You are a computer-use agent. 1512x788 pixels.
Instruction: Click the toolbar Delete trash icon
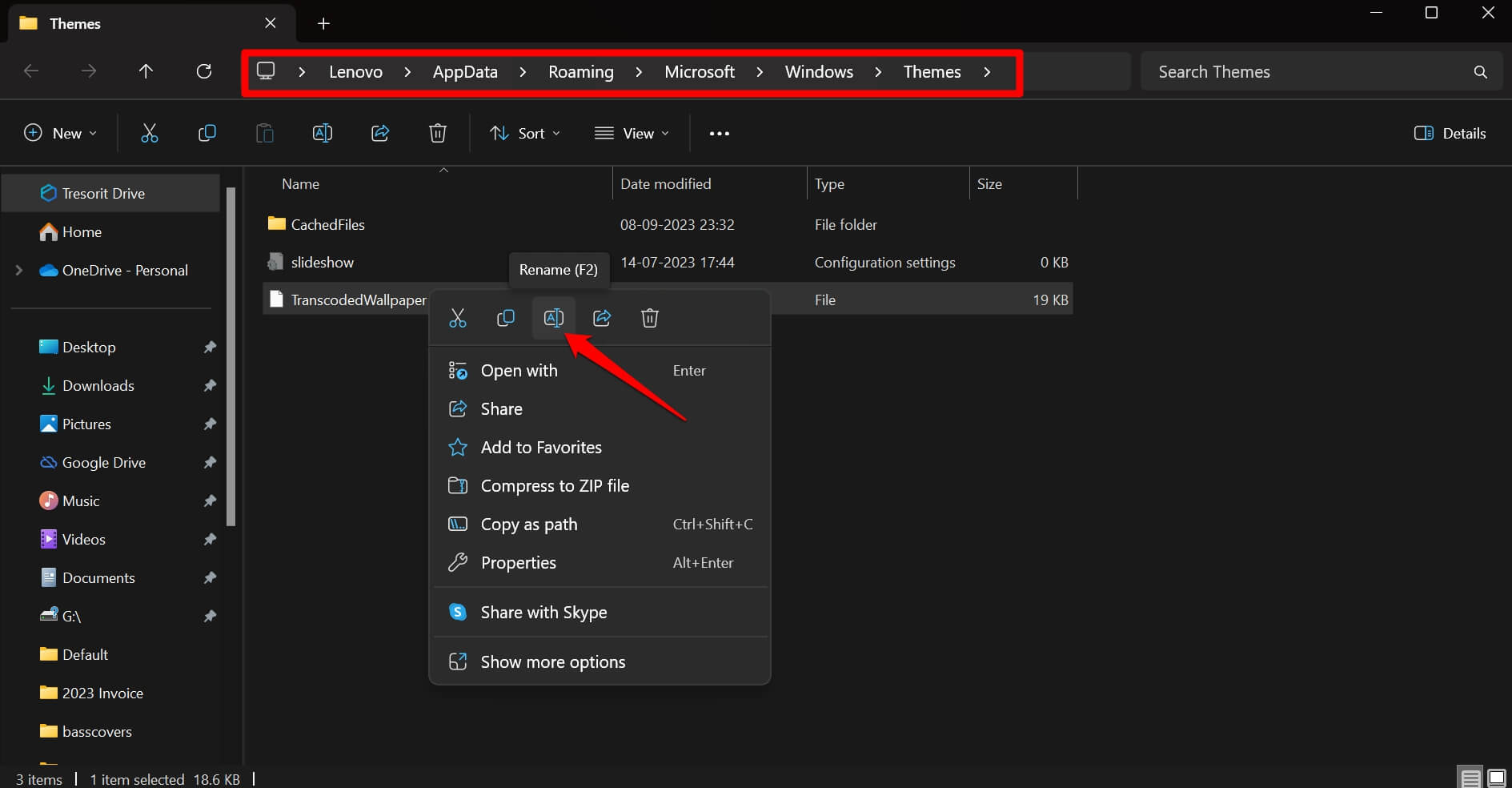[x=437, y=133]
